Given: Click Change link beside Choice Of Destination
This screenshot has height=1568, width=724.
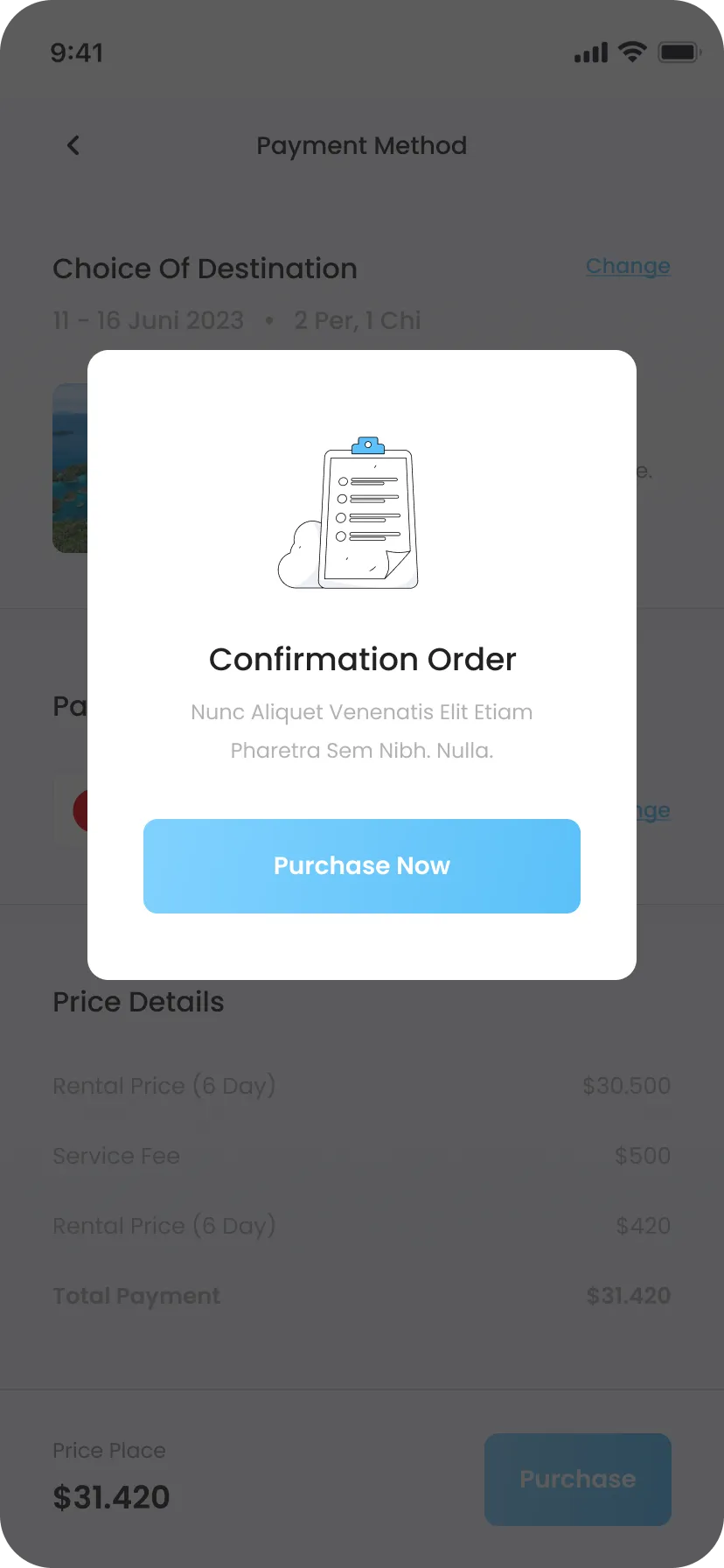Looking at the screenshot, I should tap(628, 266).
